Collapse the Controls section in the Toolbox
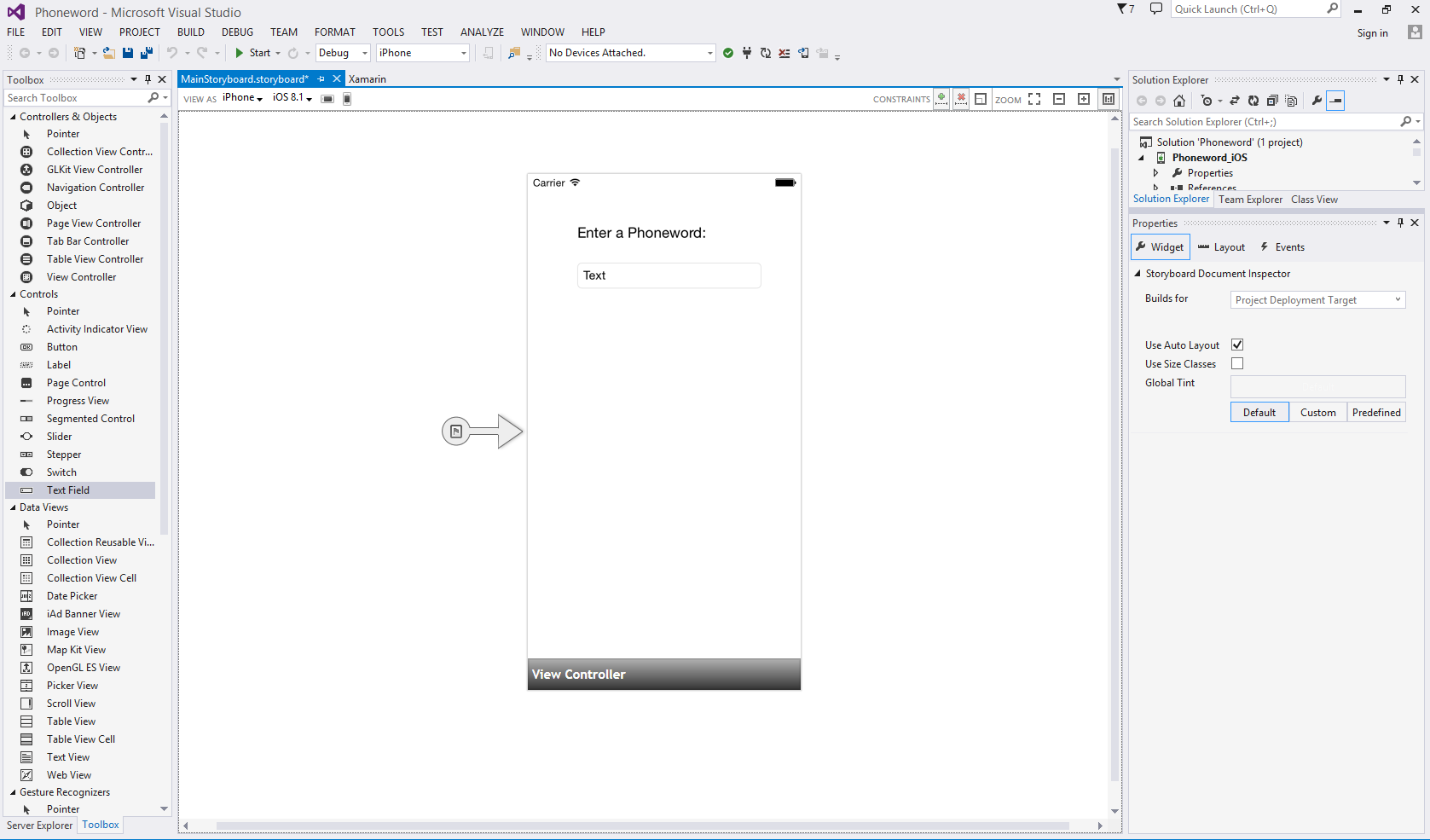 click(13, 294)
